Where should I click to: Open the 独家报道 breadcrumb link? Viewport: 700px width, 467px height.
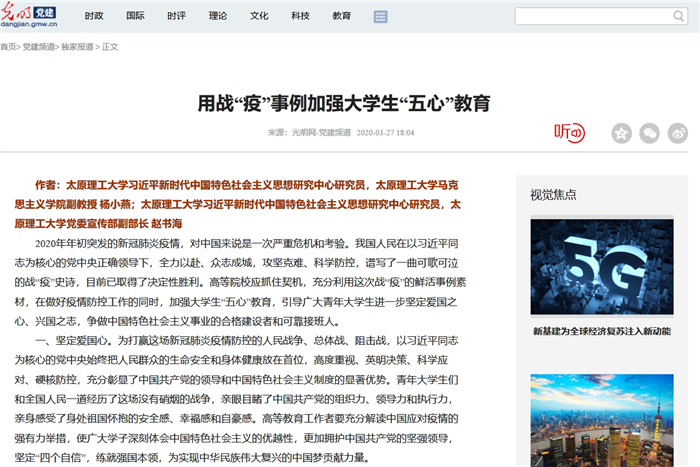[x=76, y=47]
